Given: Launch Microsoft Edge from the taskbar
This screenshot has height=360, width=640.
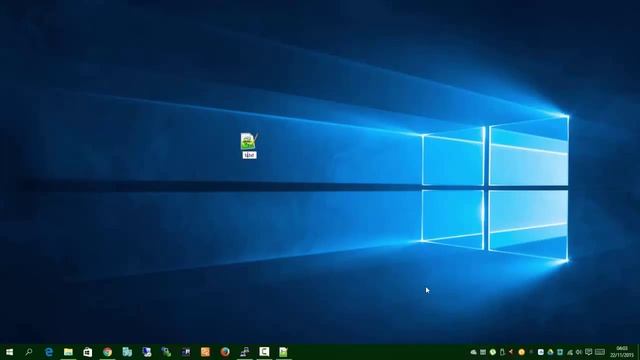Looking at the screenshot, I should 49,352.
